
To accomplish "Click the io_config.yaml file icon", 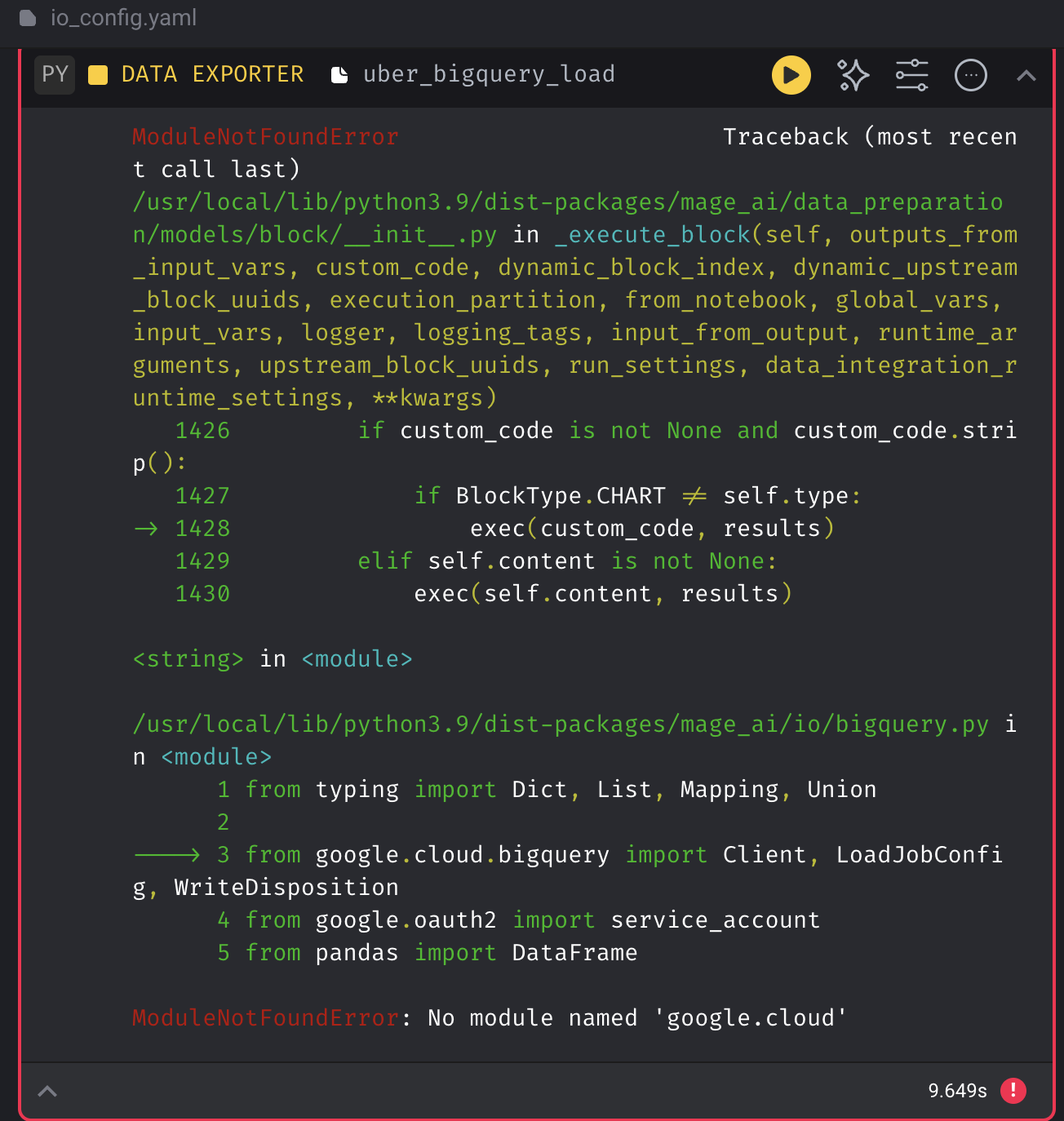I will tap(28, 18).
